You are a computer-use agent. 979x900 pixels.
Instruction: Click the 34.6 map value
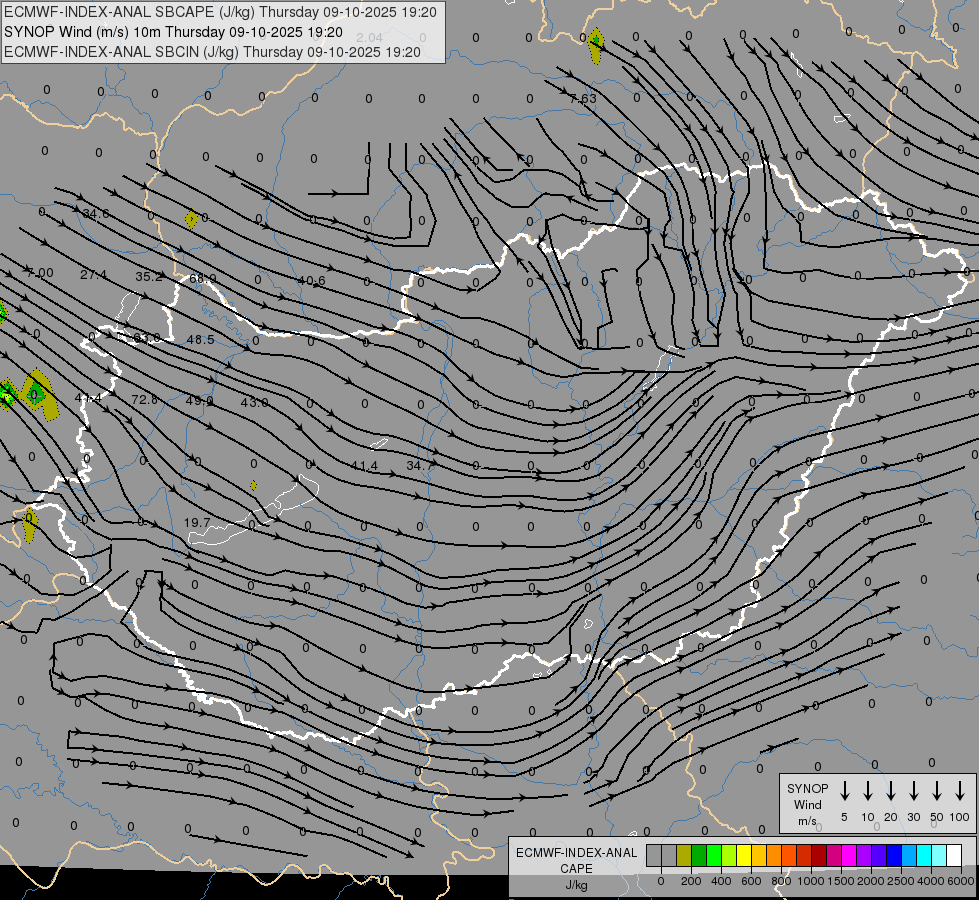pyautogui.click(x=96, y=214)
